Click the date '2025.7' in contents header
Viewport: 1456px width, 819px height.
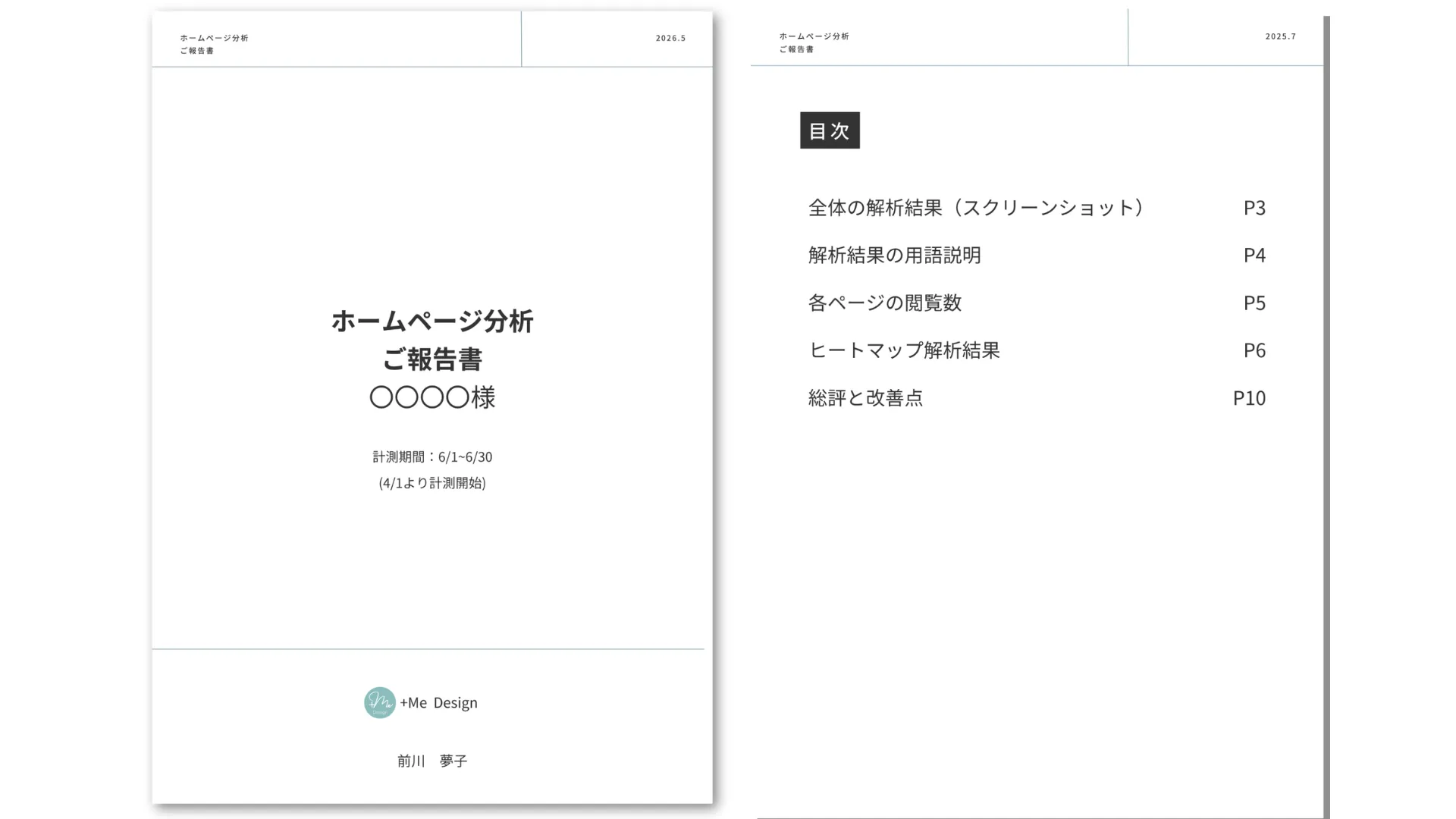tap(1281, 36)
